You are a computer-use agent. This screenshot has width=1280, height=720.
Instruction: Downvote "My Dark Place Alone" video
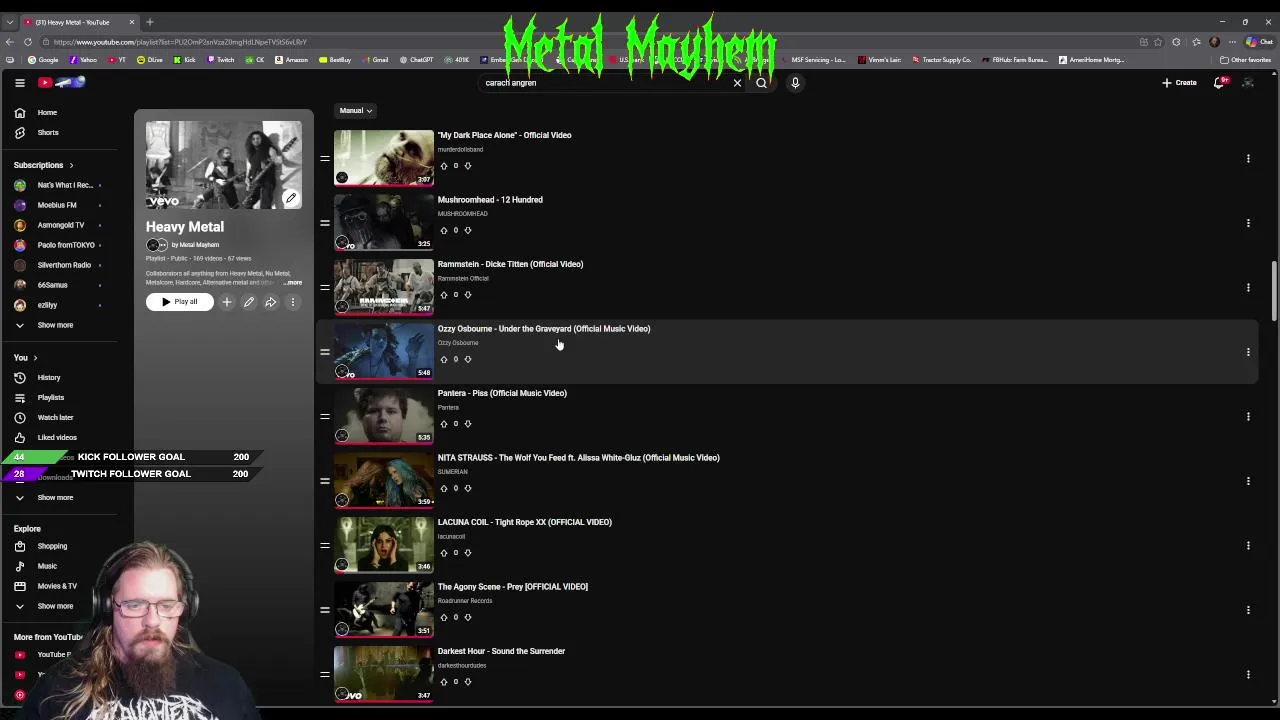467,166
